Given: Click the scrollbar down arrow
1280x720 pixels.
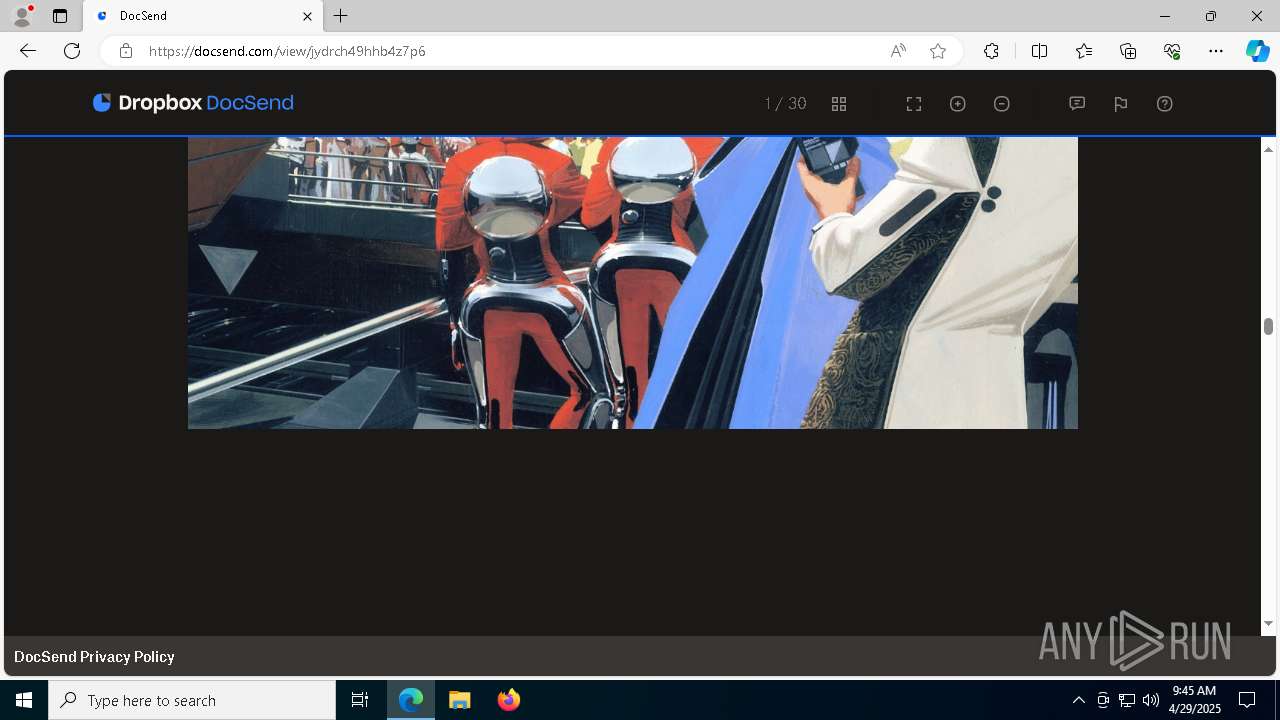Looking at the screenshot, I should pos(1268,624).
